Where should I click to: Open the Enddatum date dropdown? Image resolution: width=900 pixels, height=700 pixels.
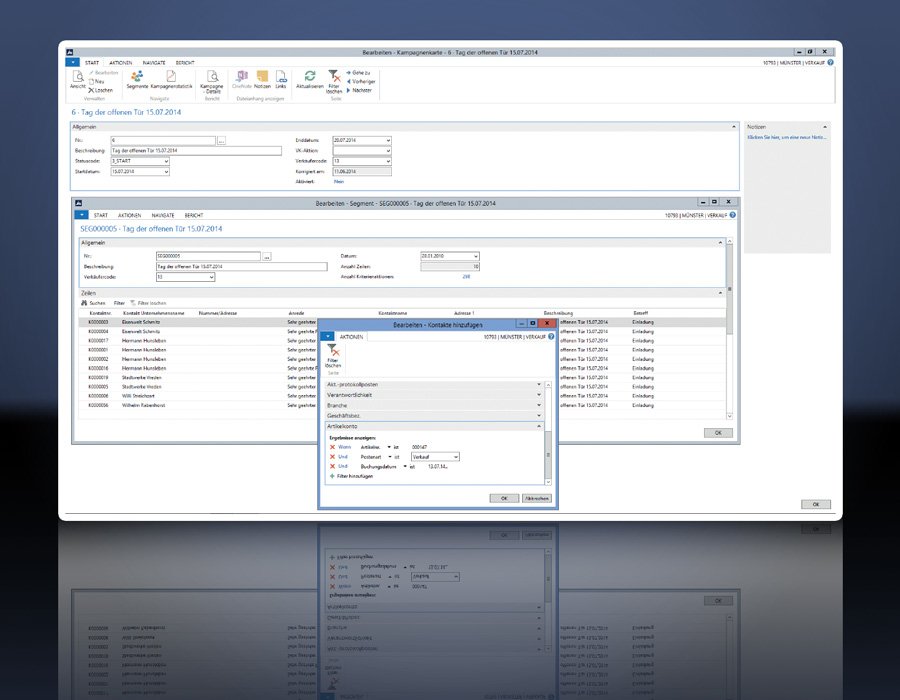point(387,140)
